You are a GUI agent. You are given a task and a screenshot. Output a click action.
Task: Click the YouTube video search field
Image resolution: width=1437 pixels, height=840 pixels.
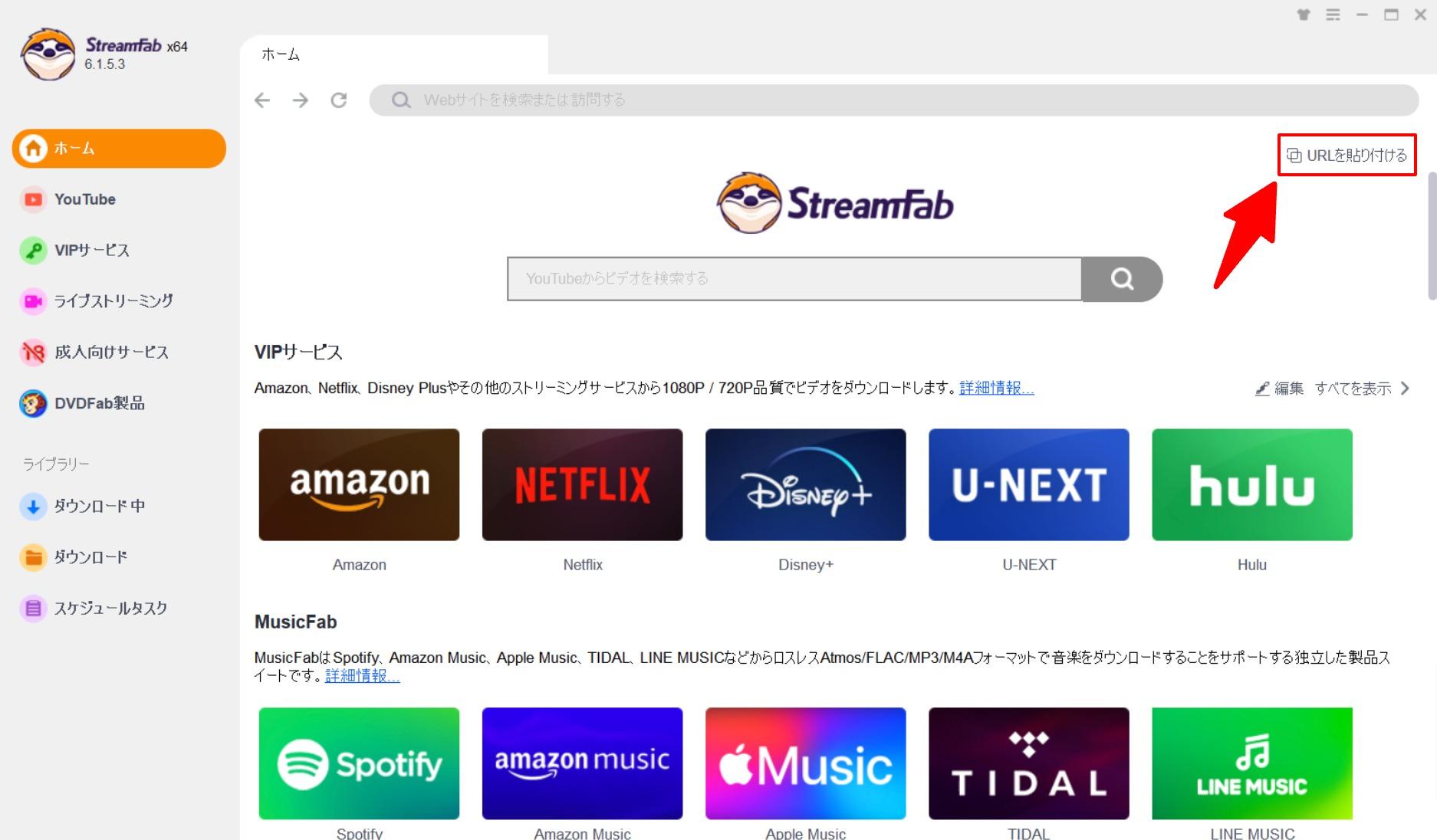[x=794, y=279]
